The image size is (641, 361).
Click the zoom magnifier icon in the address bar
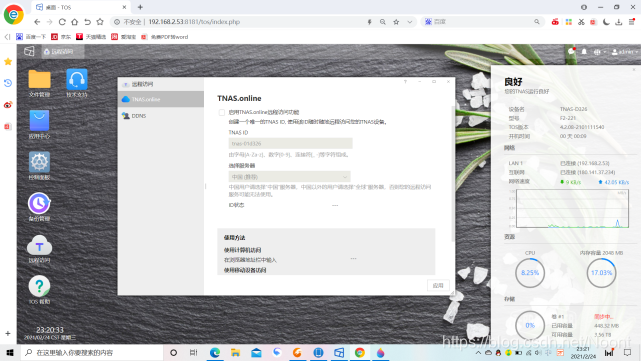click(383, 22)
